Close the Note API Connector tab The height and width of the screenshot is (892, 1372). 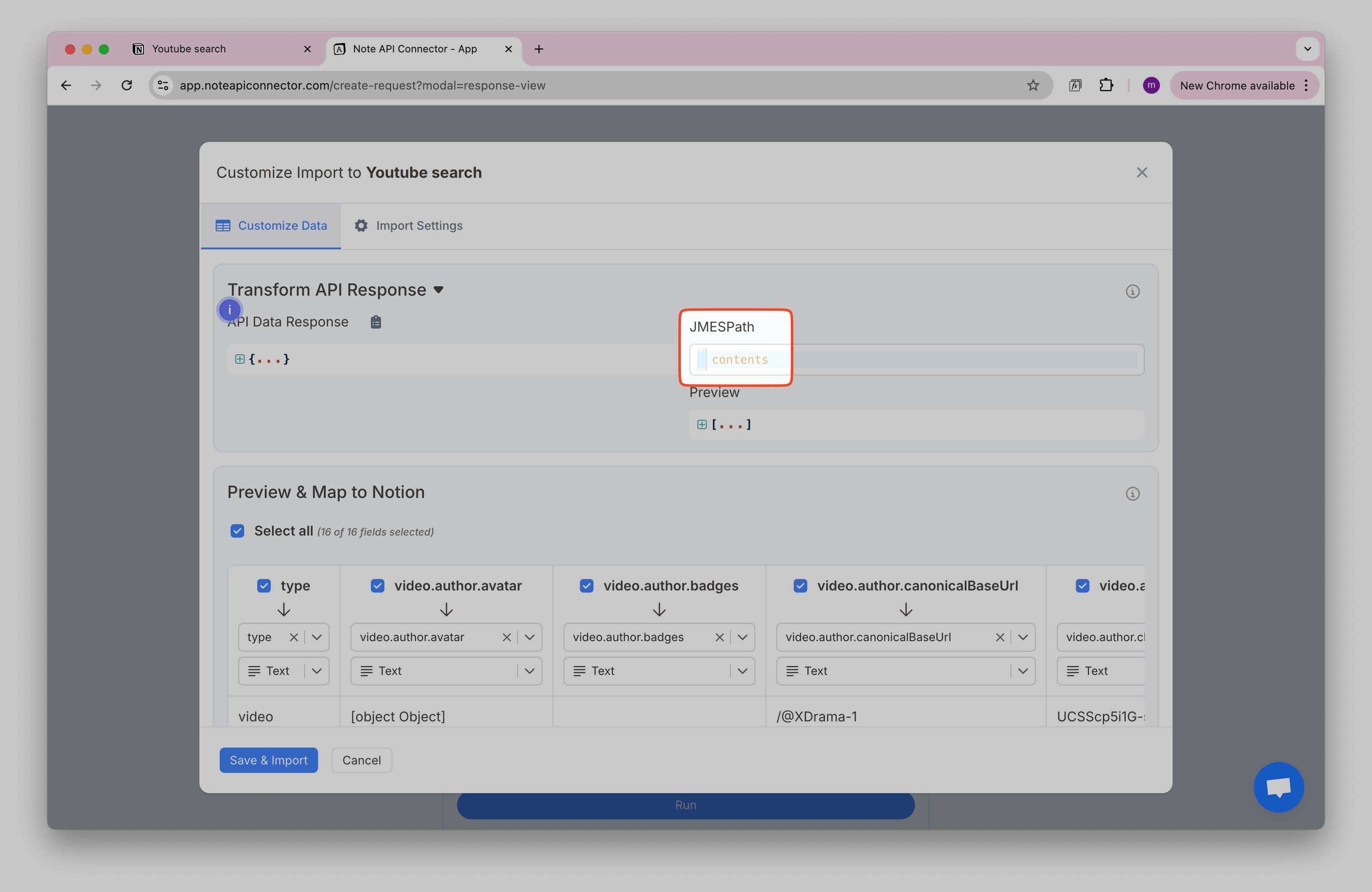pos(509,49)
